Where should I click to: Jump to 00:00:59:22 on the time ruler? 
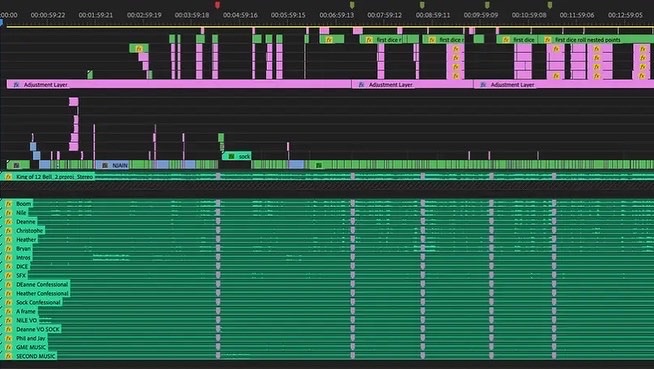(x=48, y=15)
